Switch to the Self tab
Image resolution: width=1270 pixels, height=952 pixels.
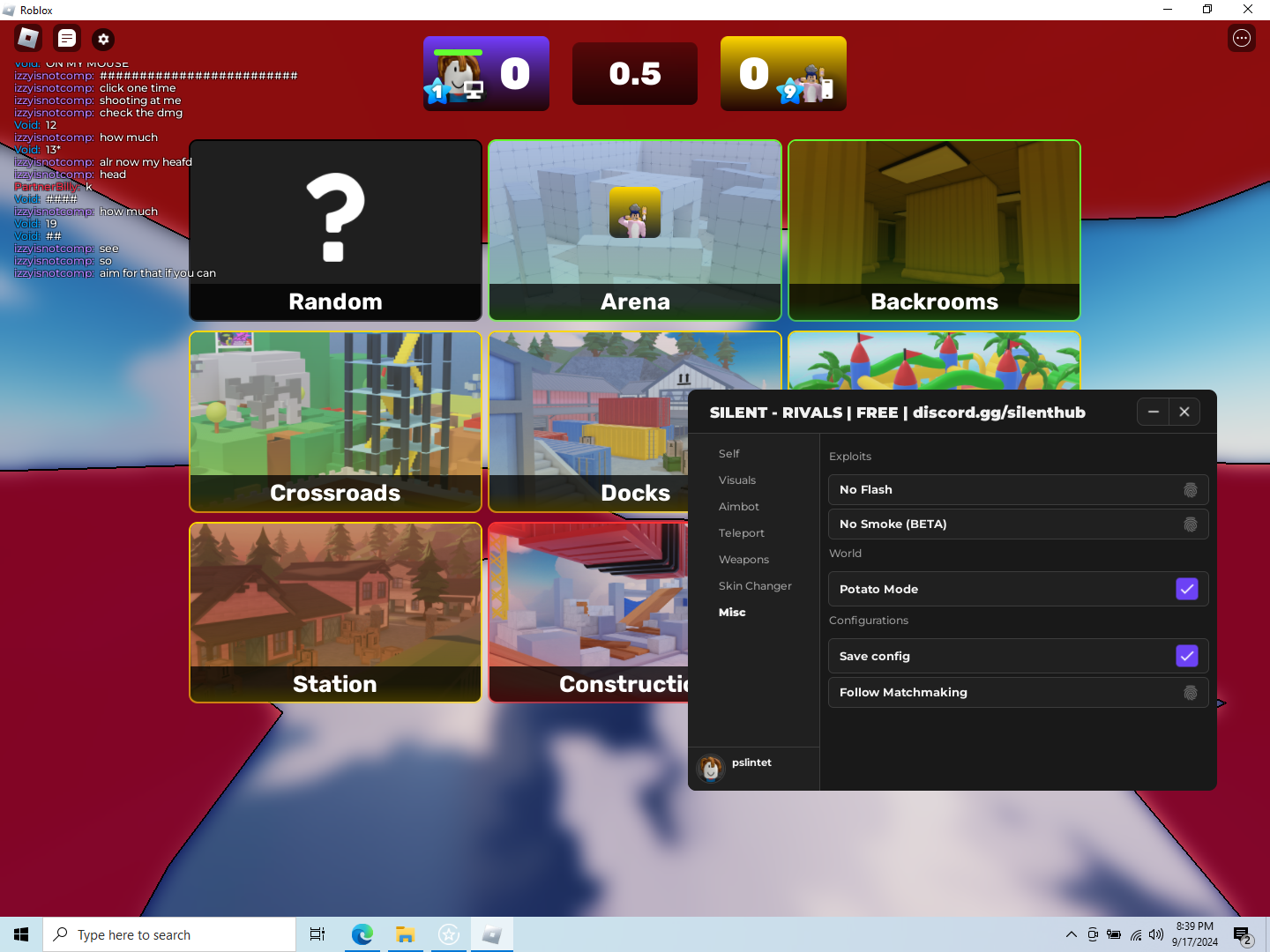pyautogui.click(x=729, y=454)
